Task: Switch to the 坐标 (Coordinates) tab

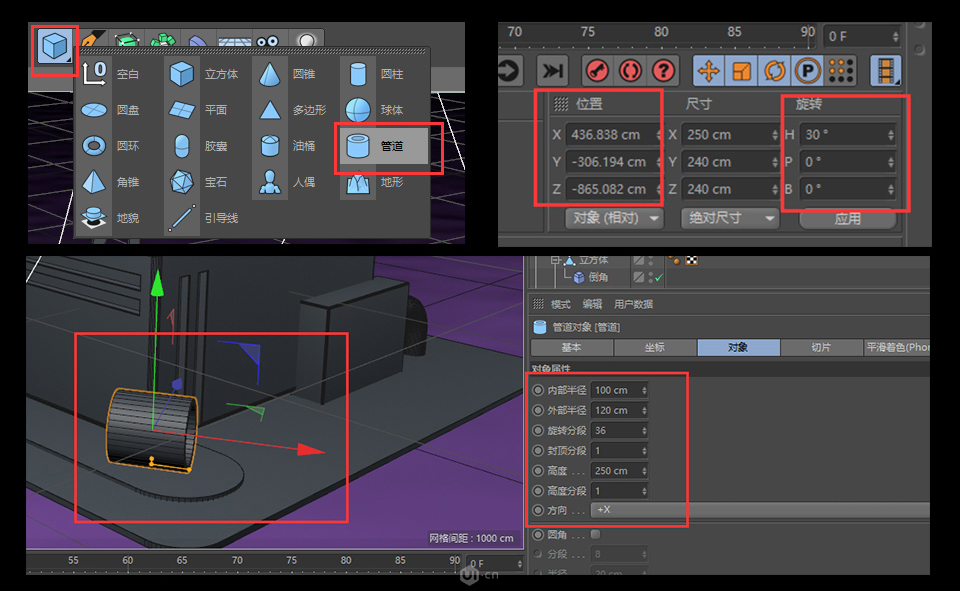Action: (656, 346)
